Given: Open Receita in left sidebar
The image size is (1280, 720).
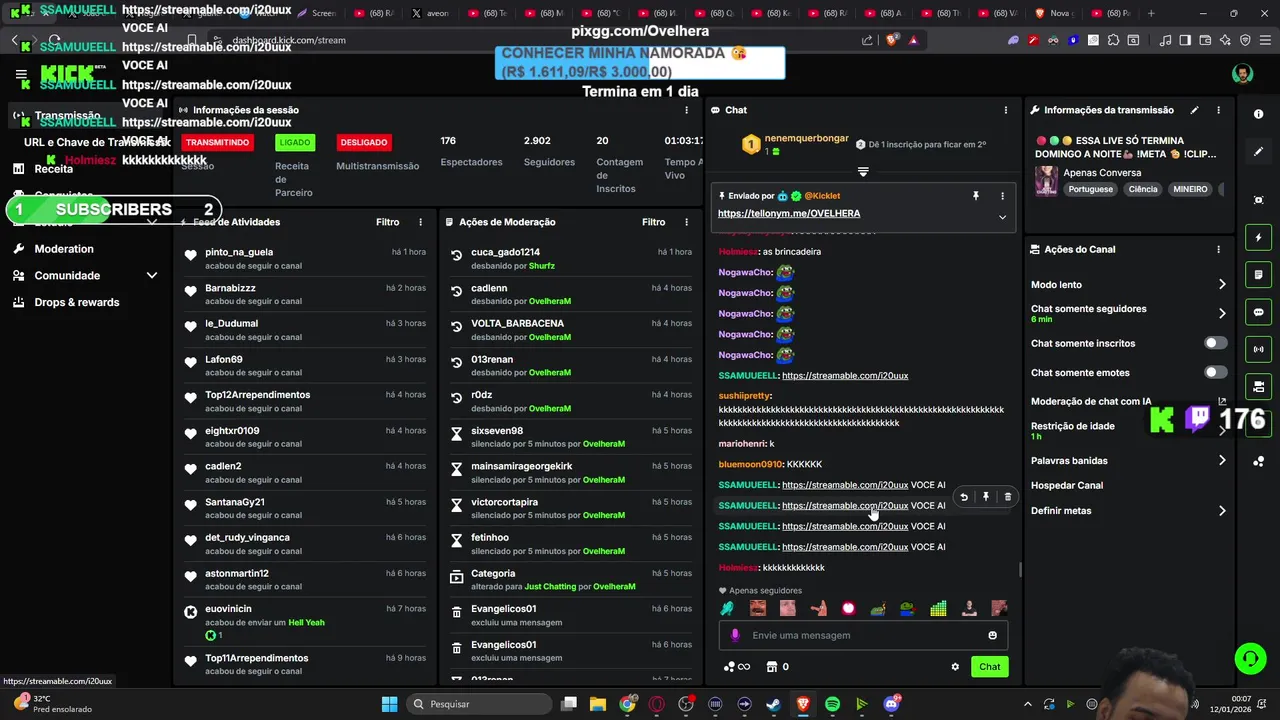Looking at the screenshot, I should tap(54, 169).
